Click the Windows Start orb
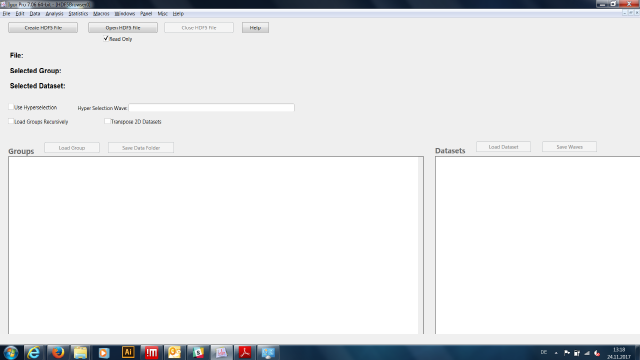Image resolution: width=640 pixels, height=360 pixels. pyautogui.click(x=11, y=352)
